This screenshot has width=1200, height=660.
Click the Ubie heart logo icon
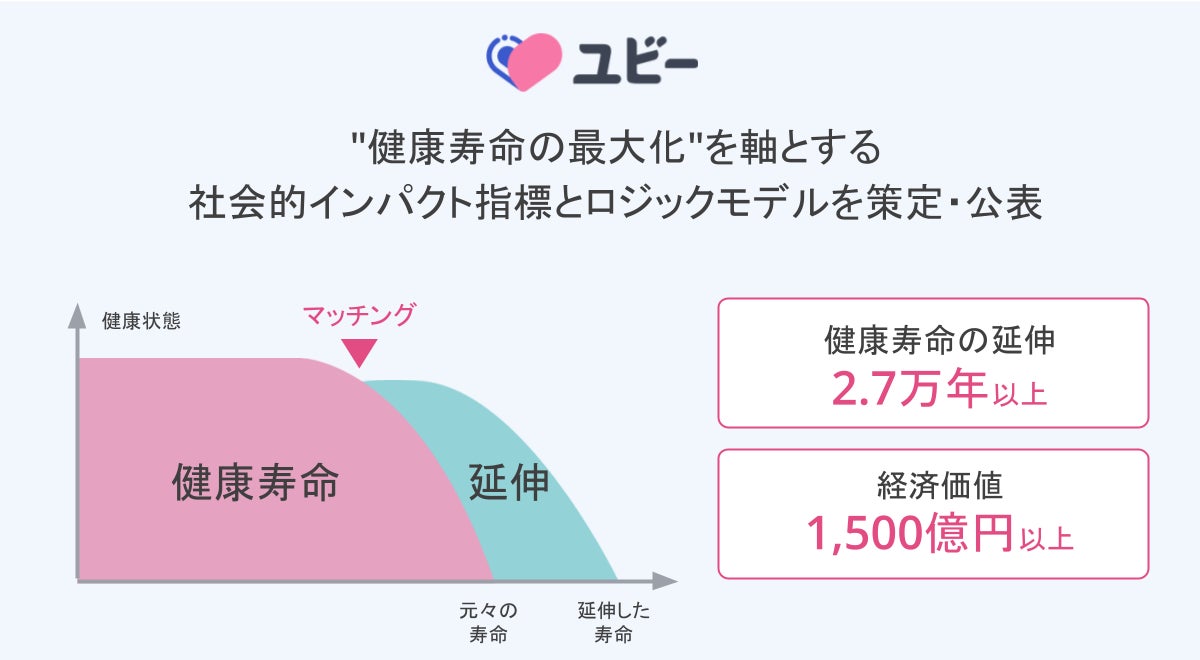click(x=526, y=61)
